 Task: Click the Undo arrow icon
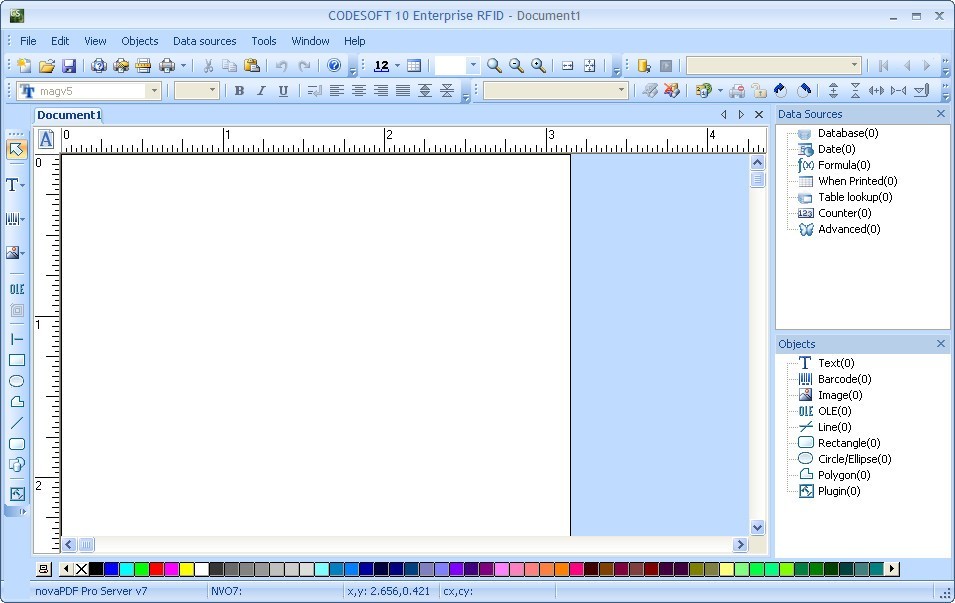281,65
